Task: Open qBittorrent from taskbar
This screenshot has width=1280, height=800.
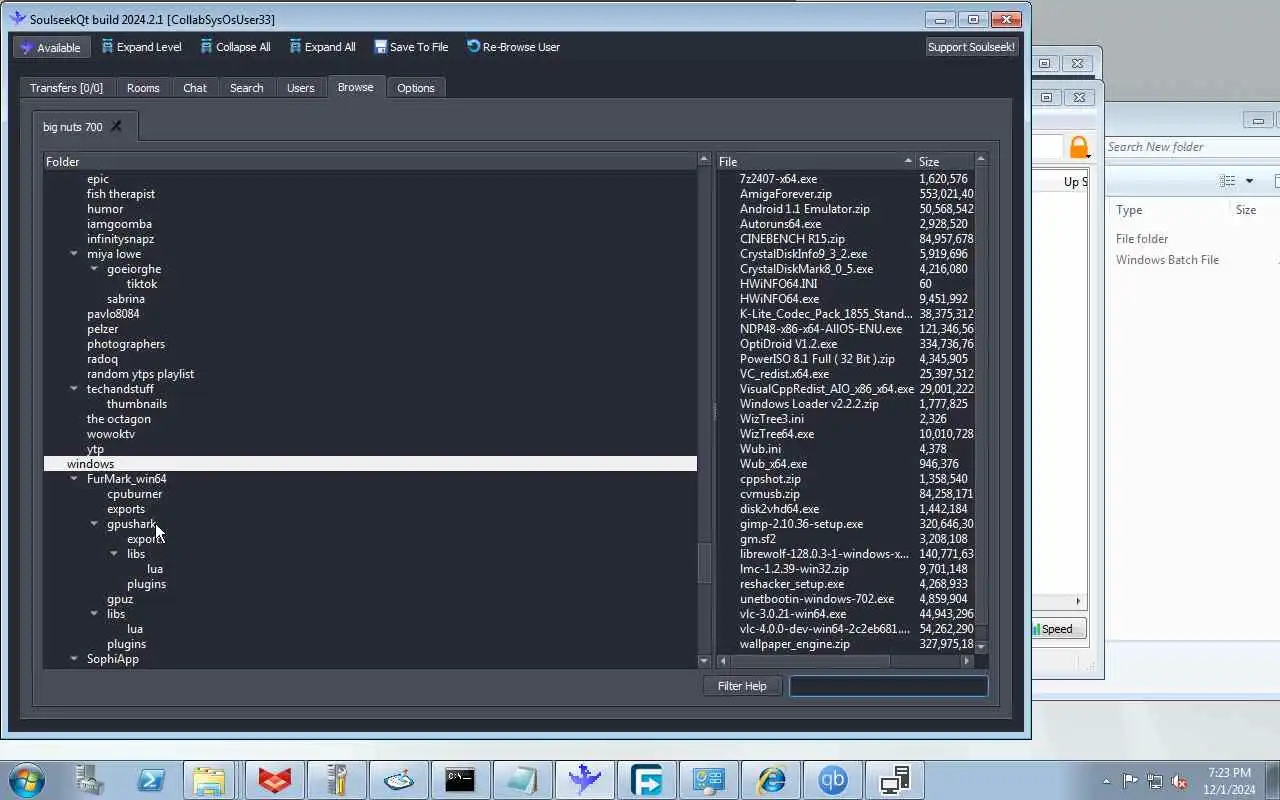Action: (x=833, y=780)
